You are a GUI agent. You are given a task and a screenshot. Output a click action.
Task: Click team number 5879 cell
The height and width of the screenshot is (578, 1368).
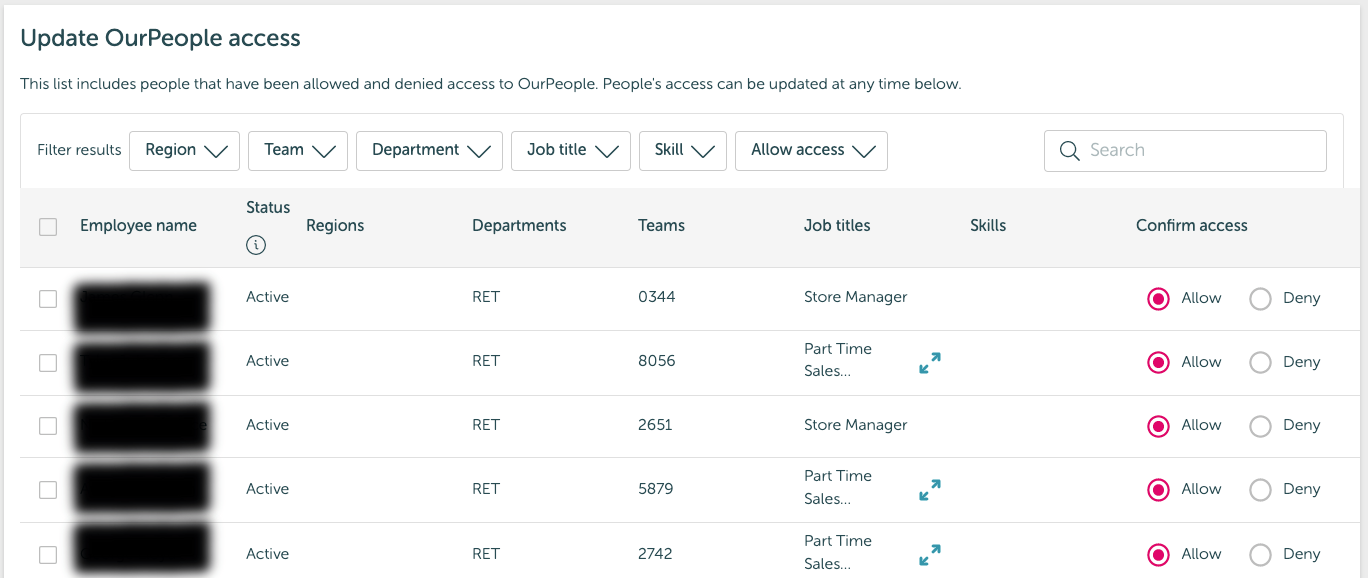point(656,489)
